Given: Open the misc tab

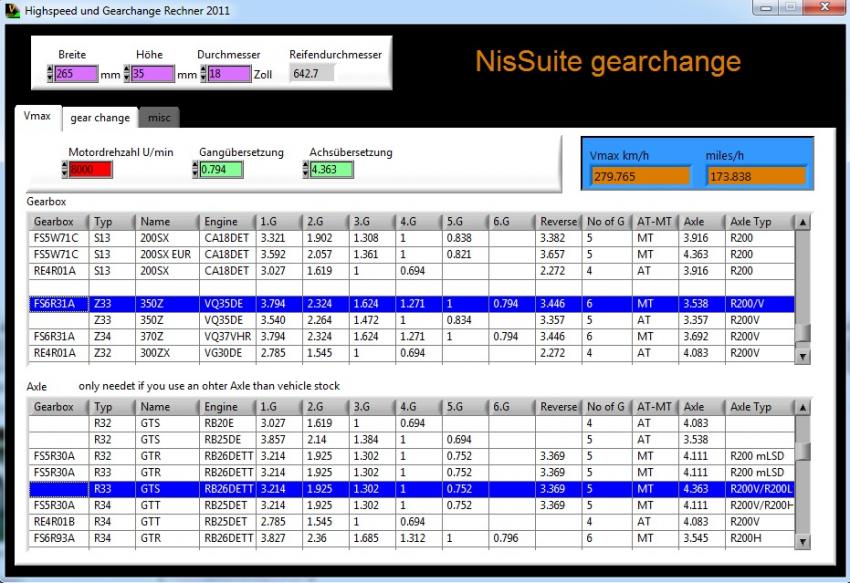Looking at the screenshot, I should pyautogui.click(x=159, y=118).
